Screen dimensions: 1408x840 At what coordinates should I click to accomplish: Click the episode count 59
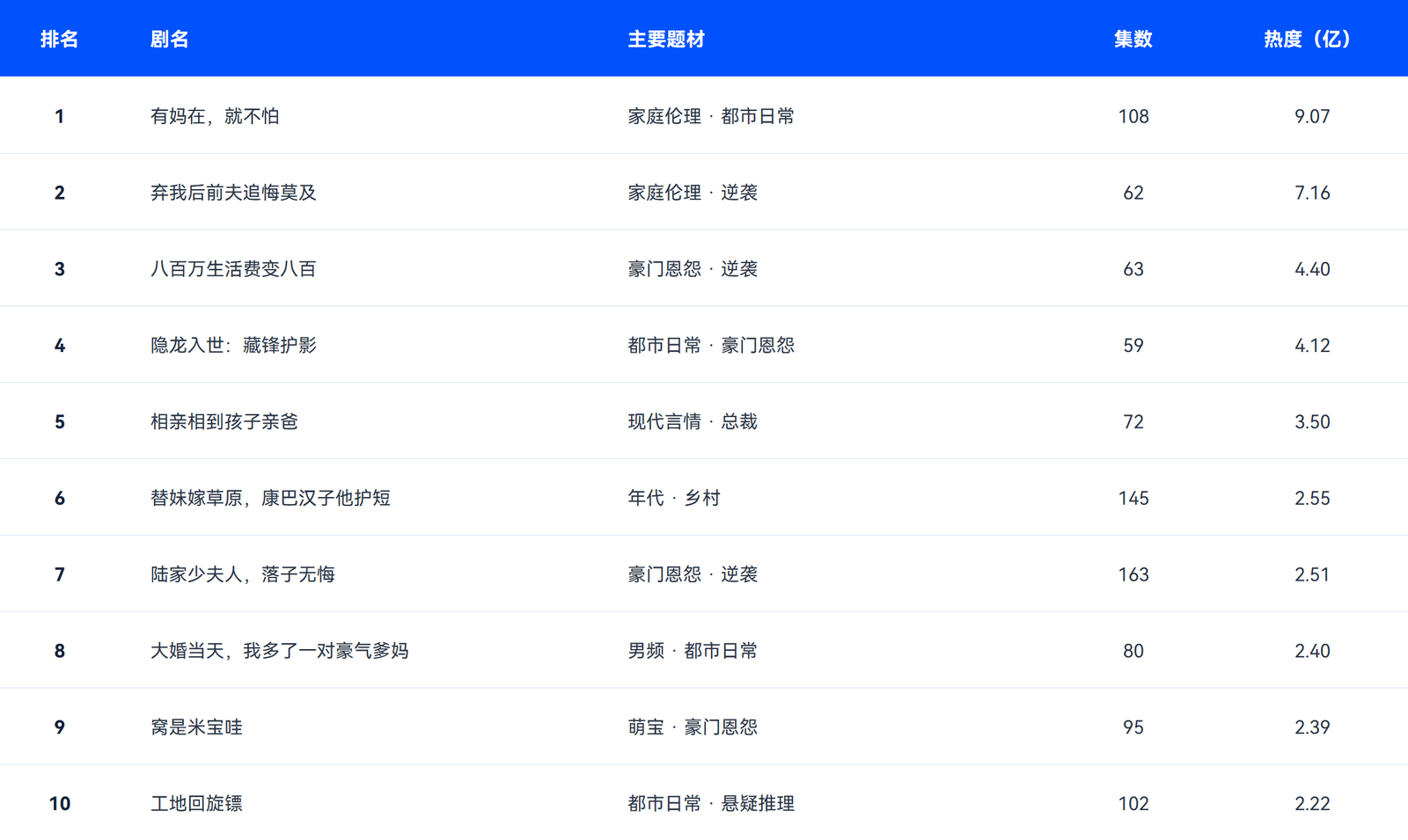click(x=1133, y=346)
